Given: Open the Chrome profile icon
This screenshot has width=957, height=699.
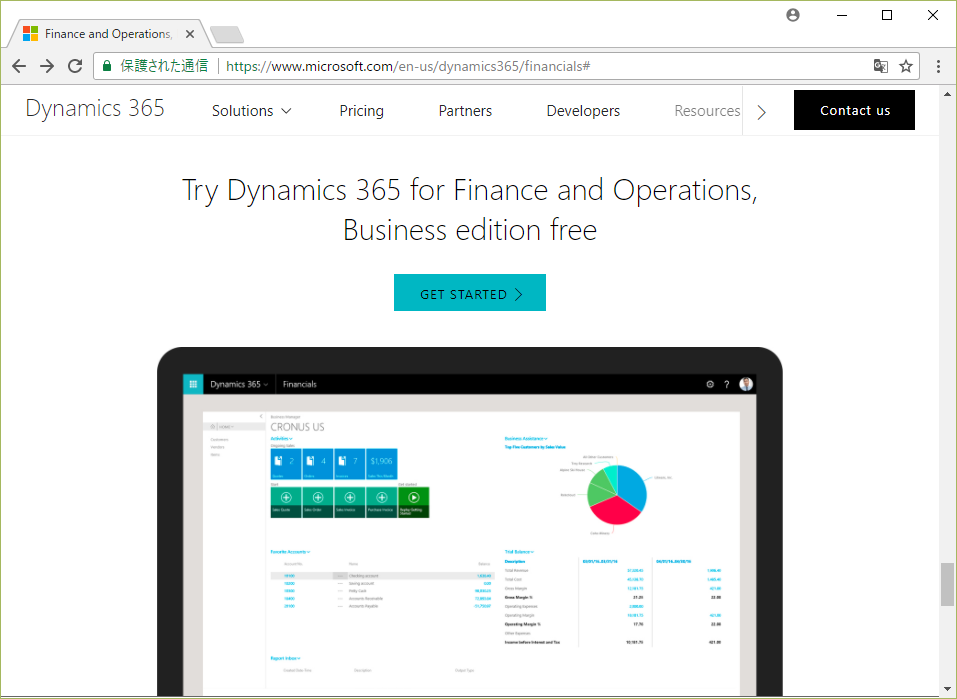Looking at the screenshot, I should tap(793, 15).
